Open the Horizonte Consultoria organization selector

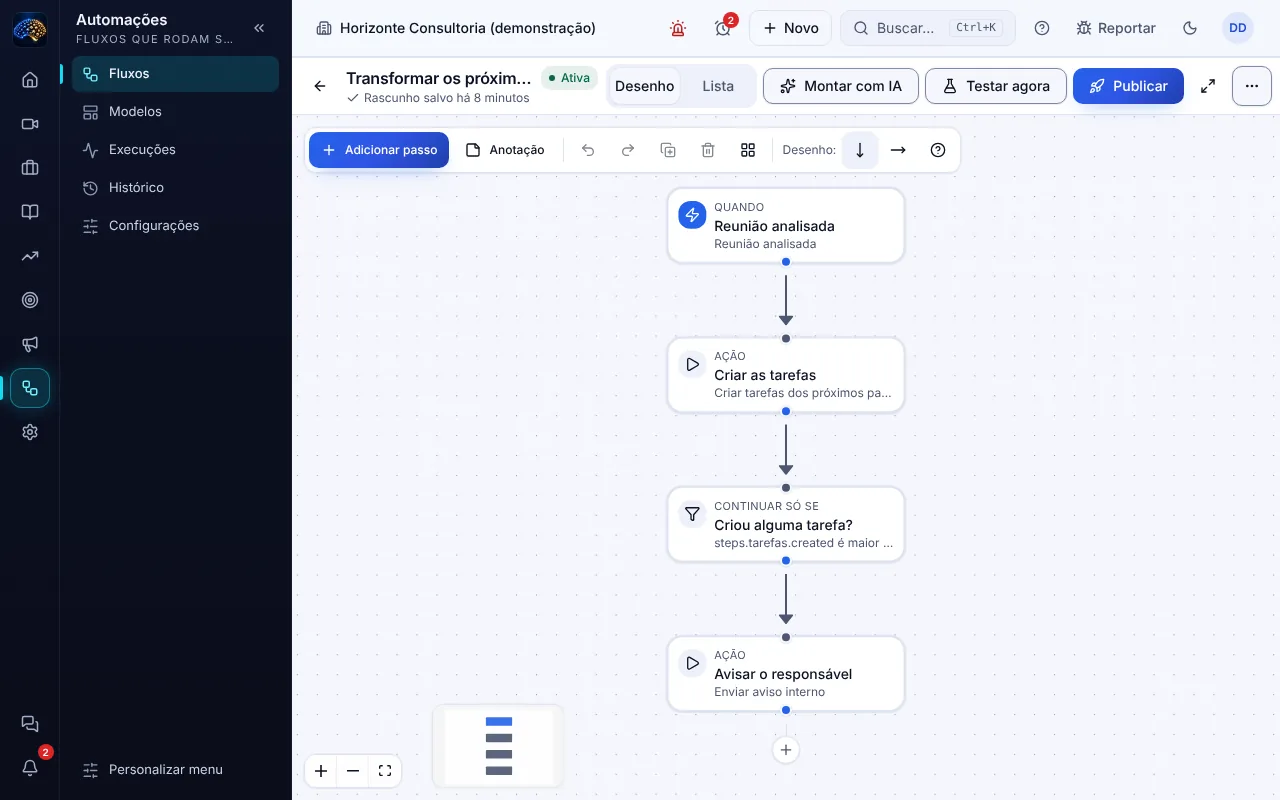[456, 28]
